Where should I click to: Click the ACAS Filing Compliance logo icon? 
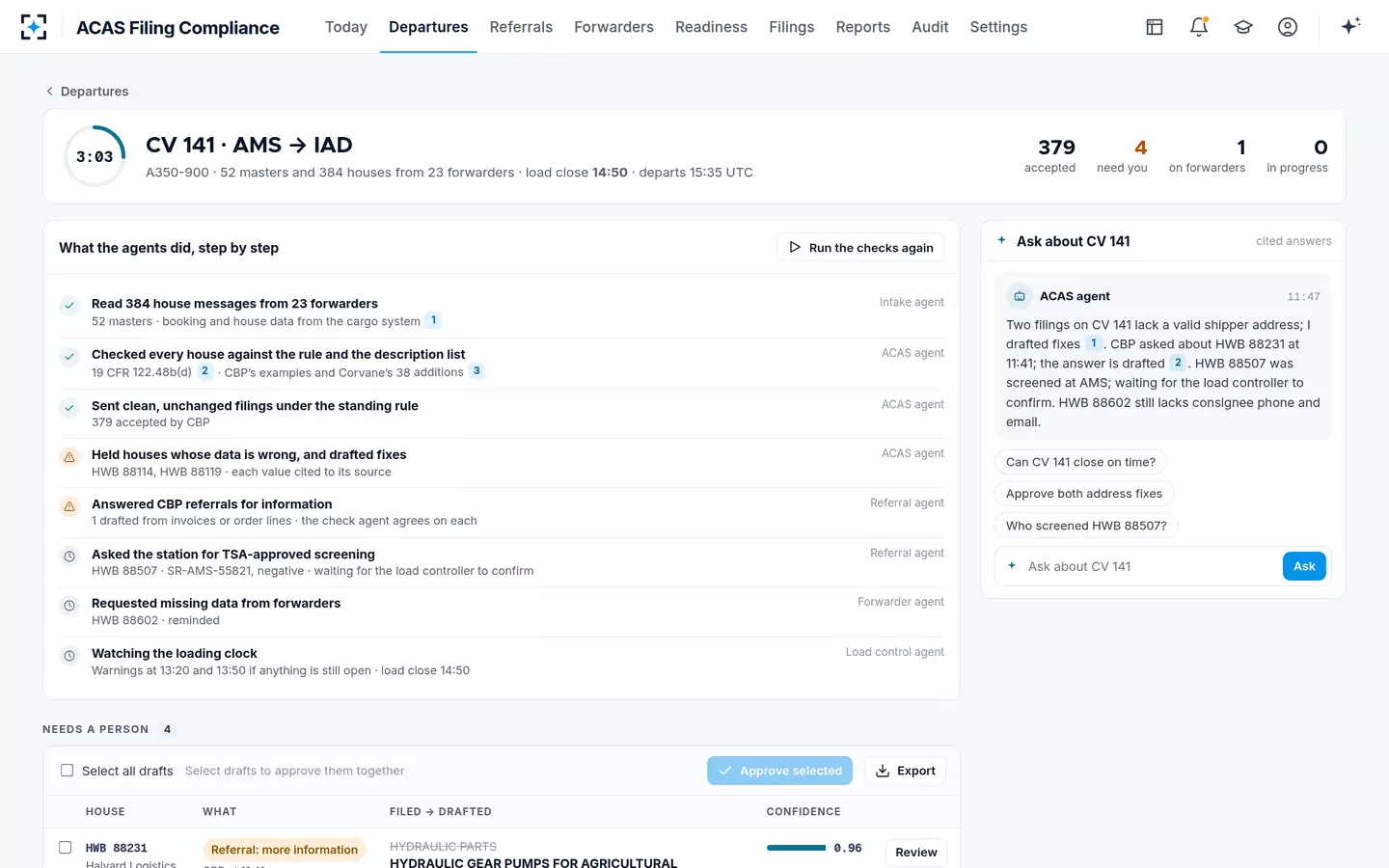34,27
